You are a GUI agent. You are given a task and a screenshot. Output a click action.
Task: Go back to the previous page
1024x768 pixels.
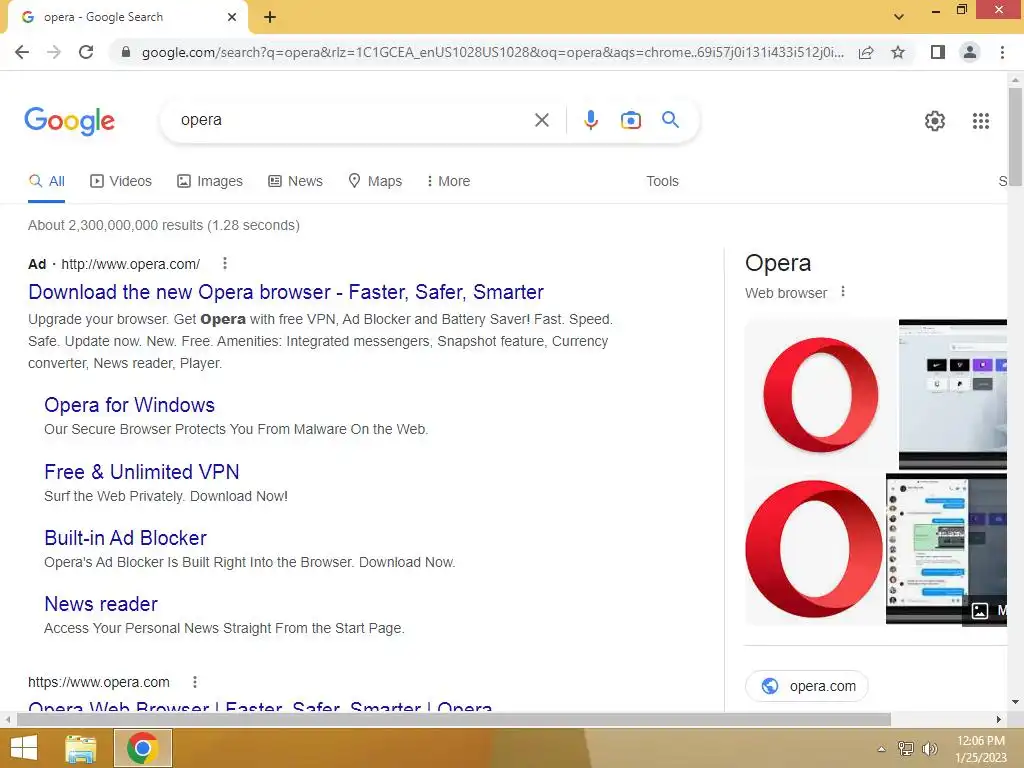click(x=22, y=52)
